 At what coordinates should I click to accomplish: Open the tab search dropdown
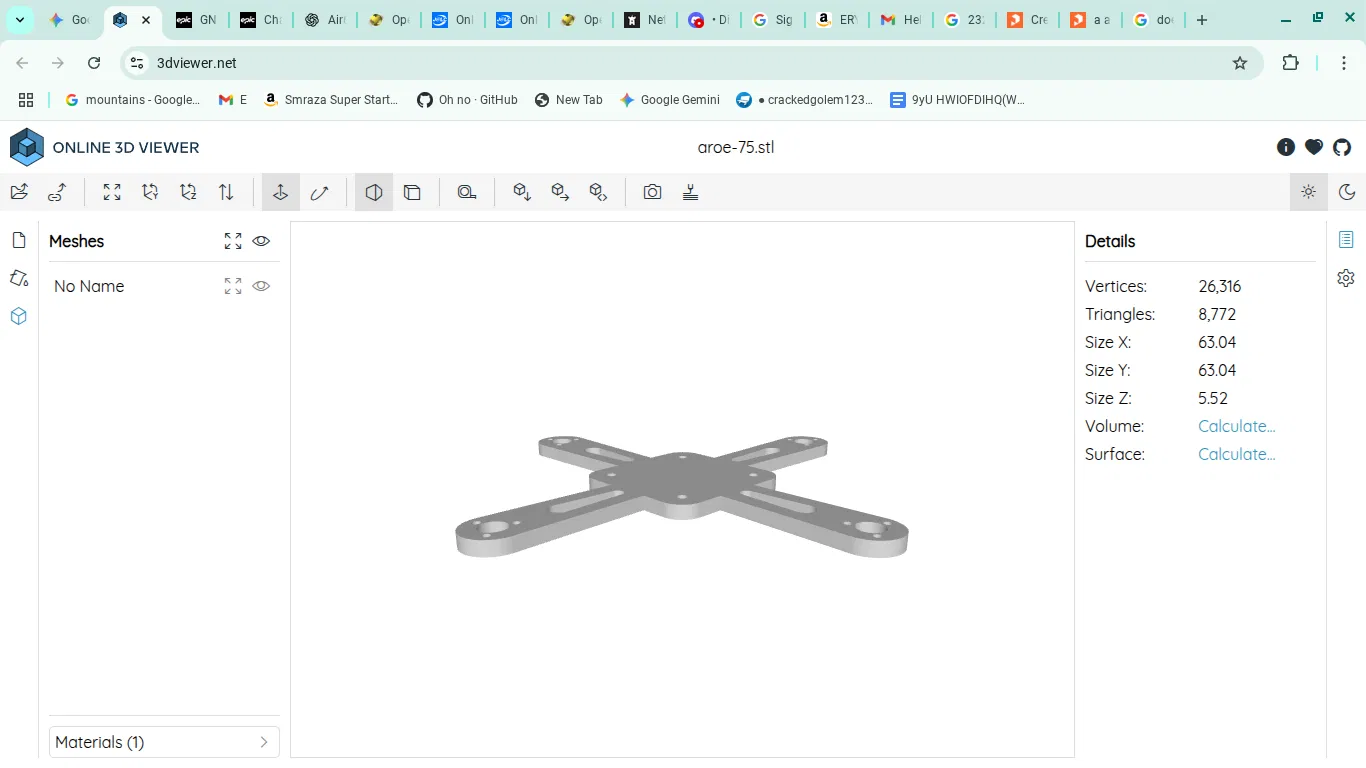20,20
